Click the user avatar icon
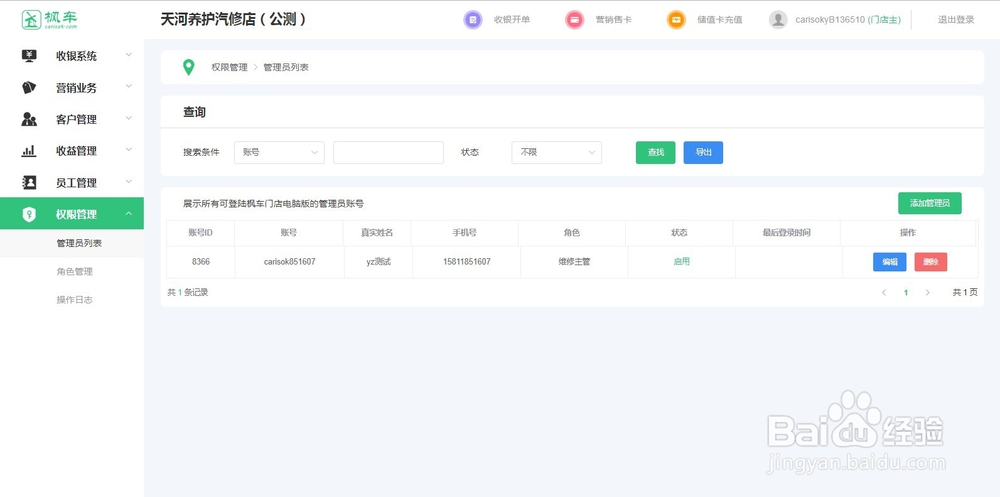 tap(778, 20)
